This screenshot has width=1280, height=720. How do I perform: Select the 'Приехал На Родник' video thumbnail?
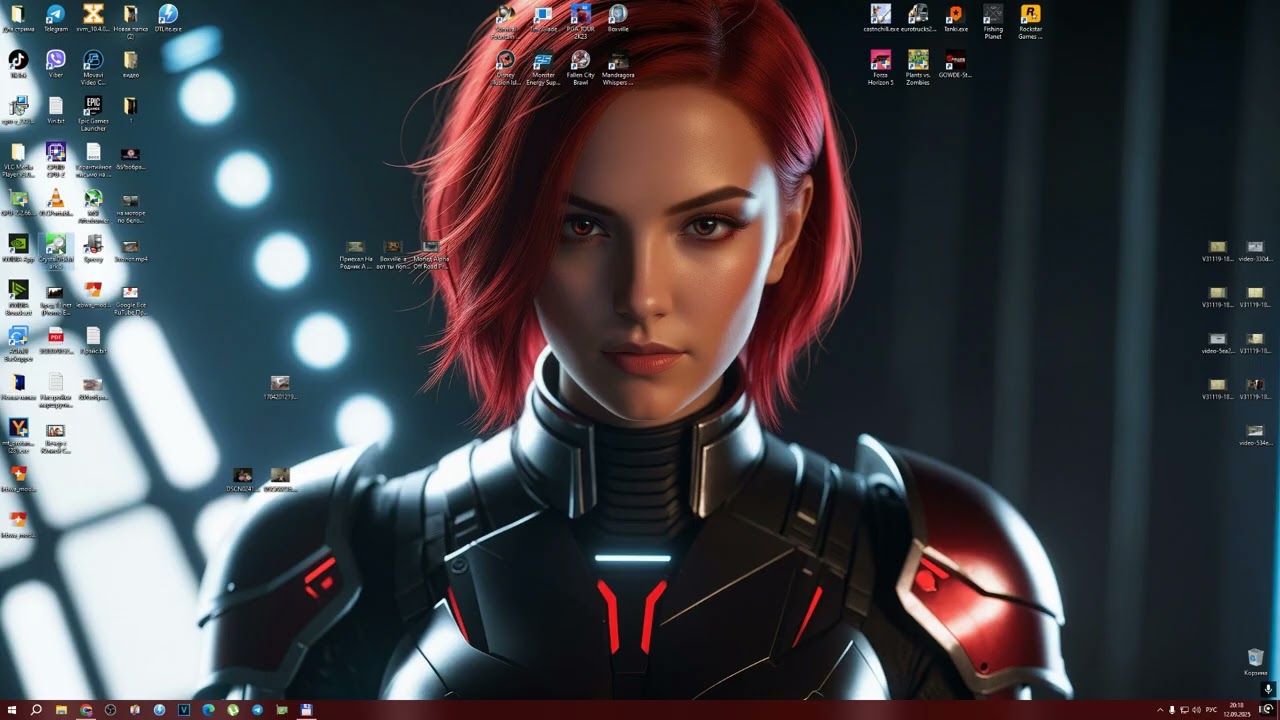click(355, 255)
